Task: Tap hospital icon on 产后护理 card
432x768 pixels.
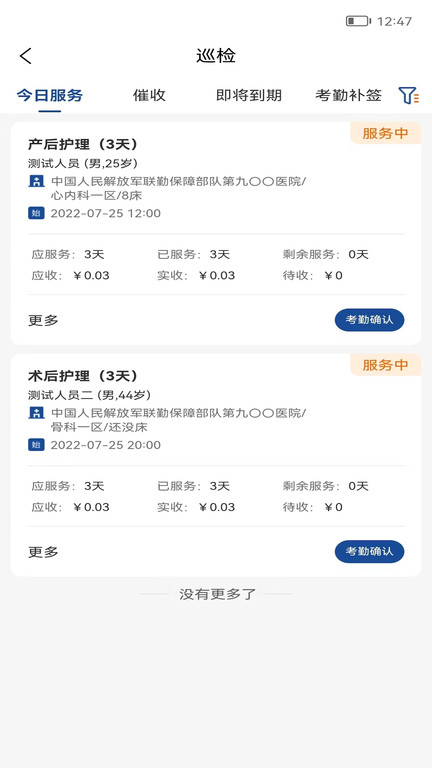Action: coord(36,181)
